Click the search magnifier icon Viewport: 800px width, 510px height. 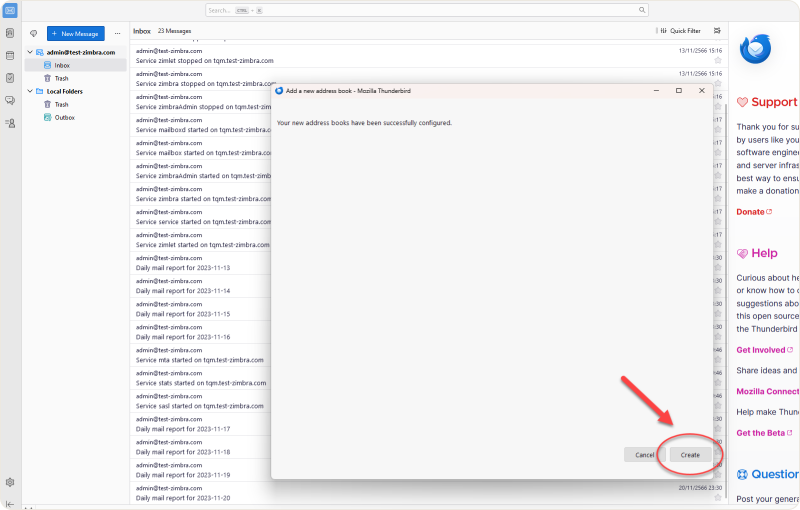642,10
